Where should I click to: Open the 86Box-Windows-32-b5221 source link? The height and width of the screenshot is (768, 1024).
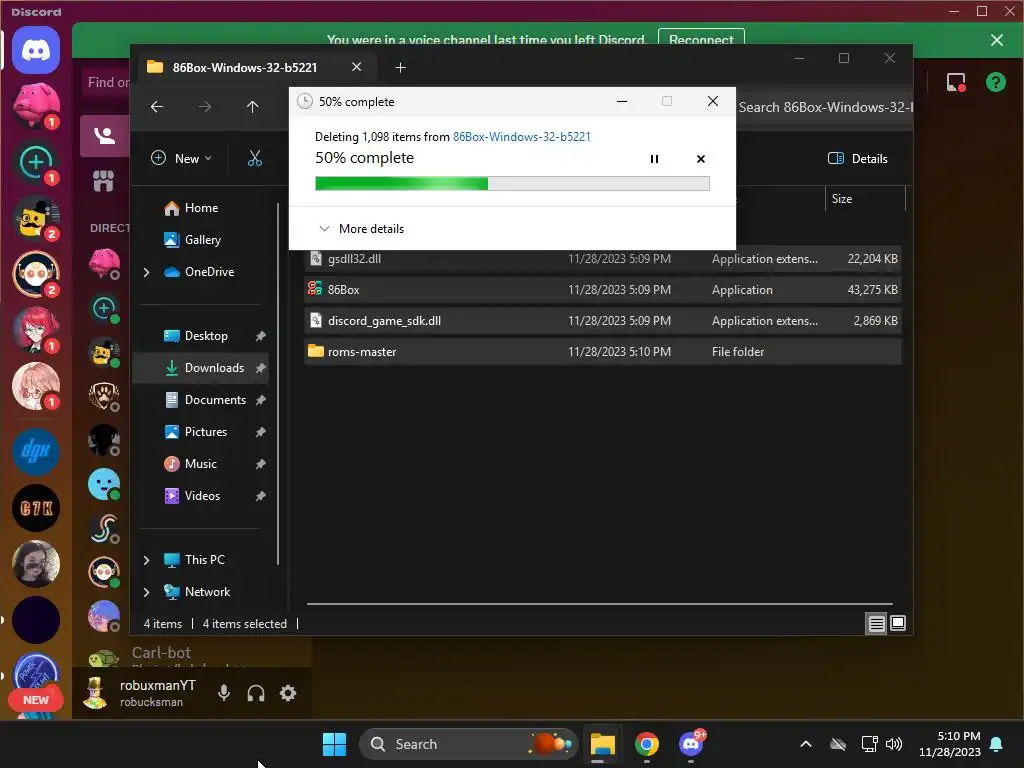pyautogui.click(x=522, y=136)
